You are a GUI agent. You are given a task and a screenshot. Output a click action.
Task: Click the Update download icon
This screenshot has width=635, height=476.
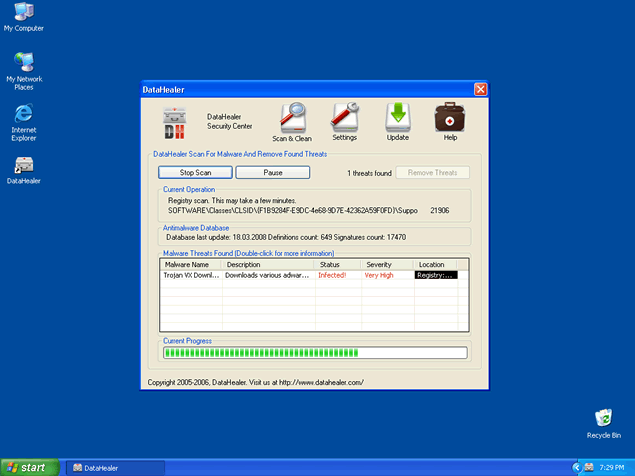pyautogui.click(x=398, y=120)
